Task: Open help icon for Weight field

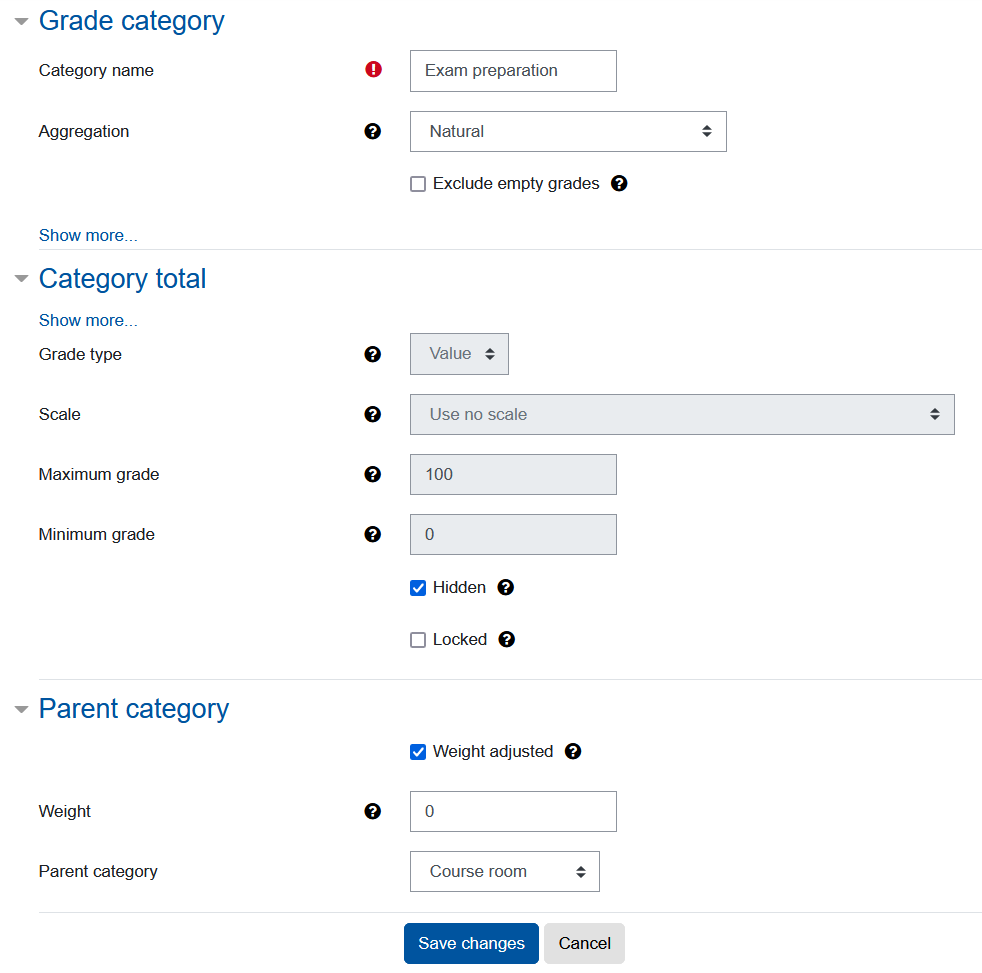Action: (x=373, y=811)
